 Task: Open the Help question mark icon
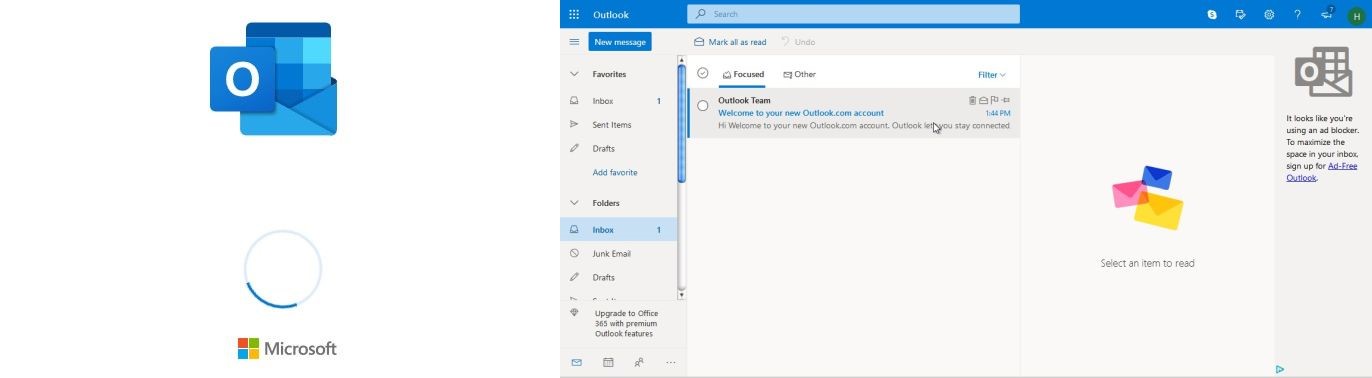pyautogui.click(x=1297, y=14)
